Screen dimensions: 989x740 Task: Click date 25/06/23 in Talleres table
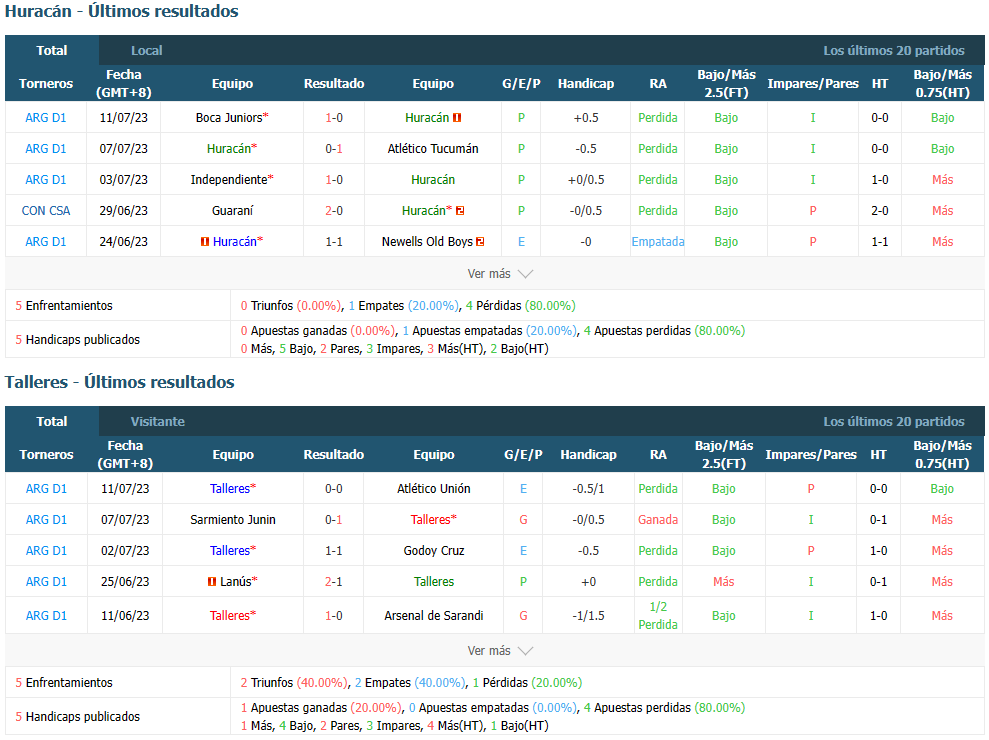click(x=125, y=582)
